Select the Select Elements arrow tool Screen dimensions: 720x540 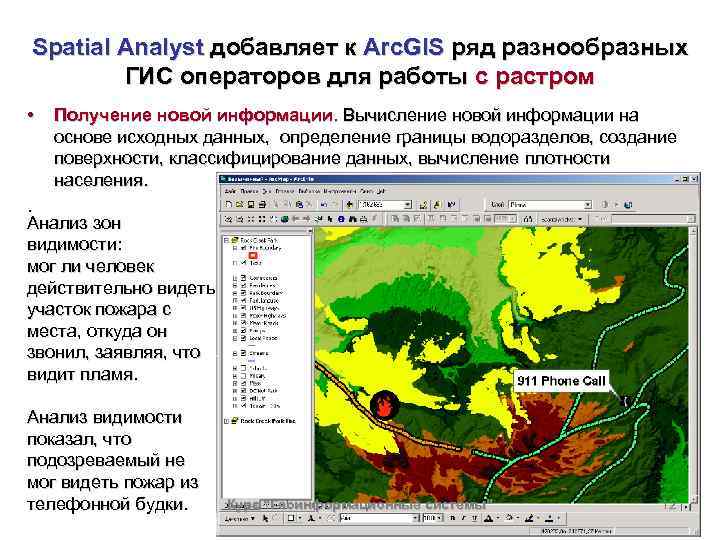coord(331,219)
